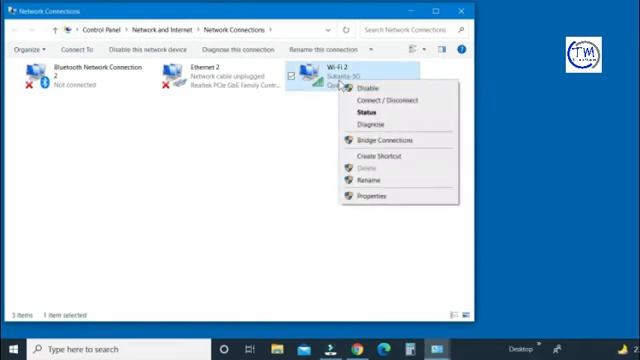This screenshot has width=640, height=360.
Task: Select the Ethernet 2 adapter icon
Action: pos(174,76)
